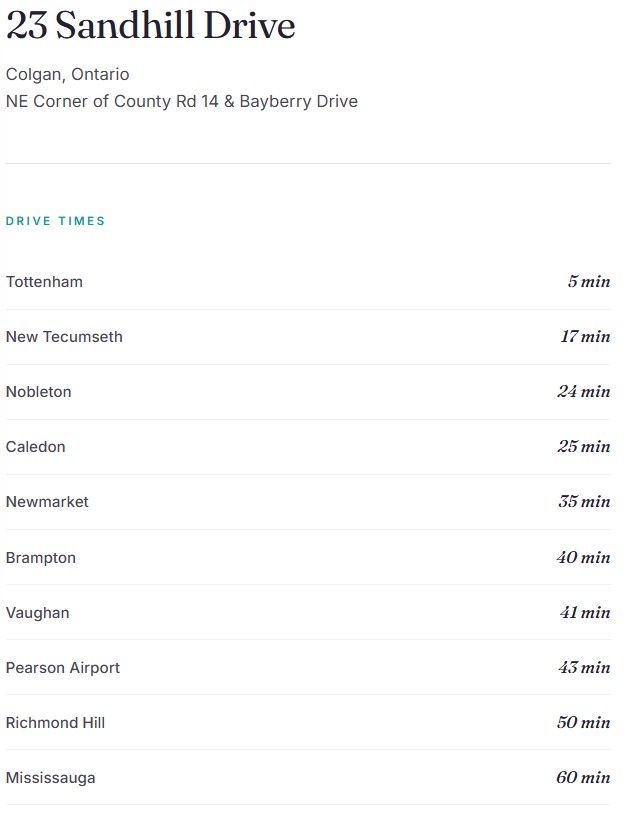Click the 23 Sandhill Drive heading

[x=150, y=25]
